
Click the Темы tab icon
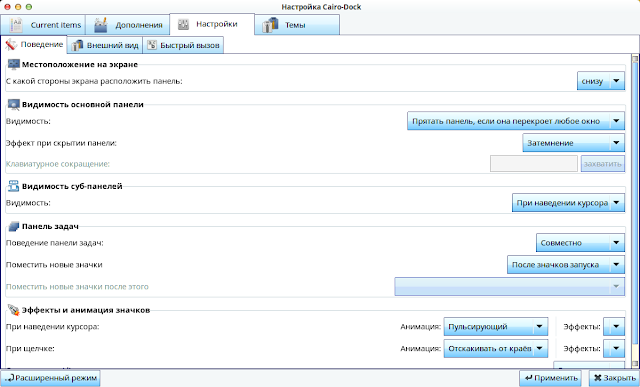coord(270,25)
